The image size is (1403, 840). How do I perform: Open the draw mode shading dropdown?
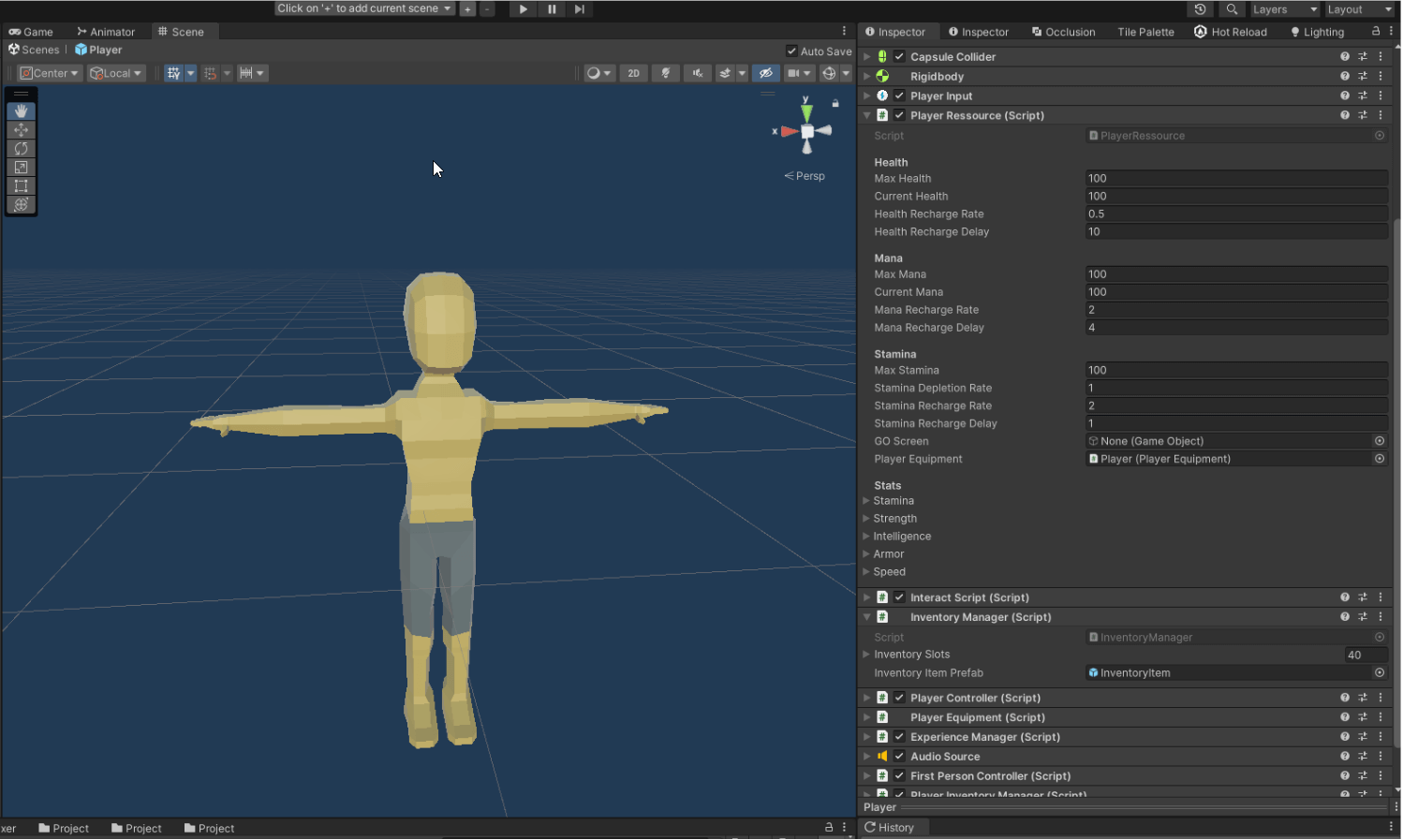pos(598,73)
